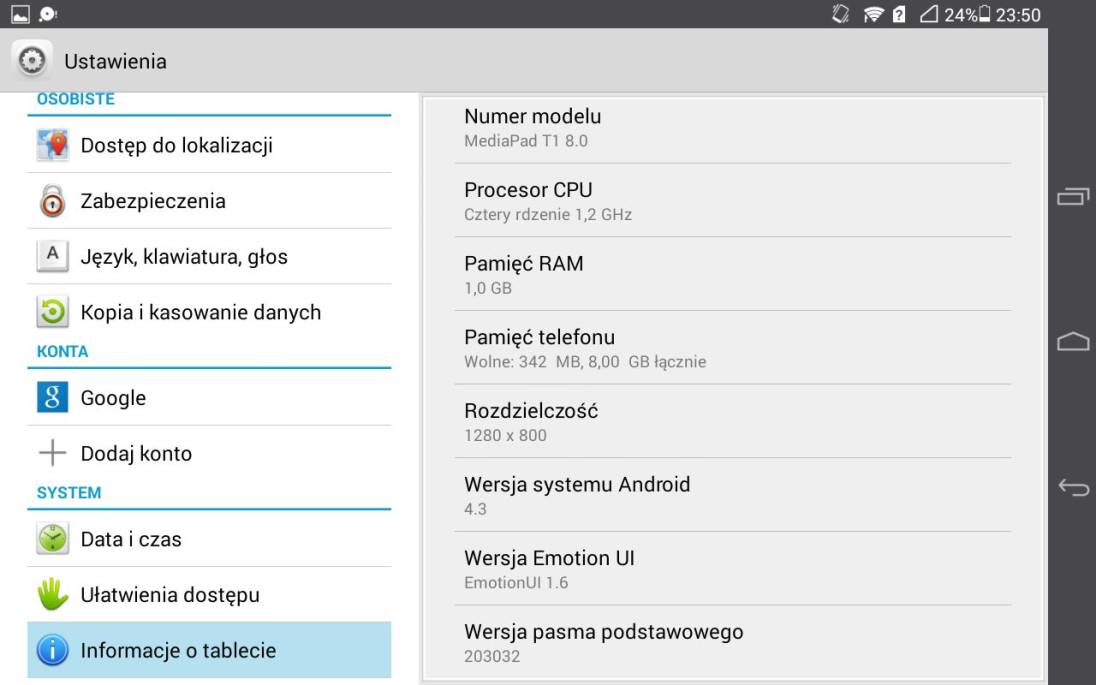Tap the 'Cztery rdzenie 1,2 GHz' value
This screenshot has height=685, width=1096.
548,215
